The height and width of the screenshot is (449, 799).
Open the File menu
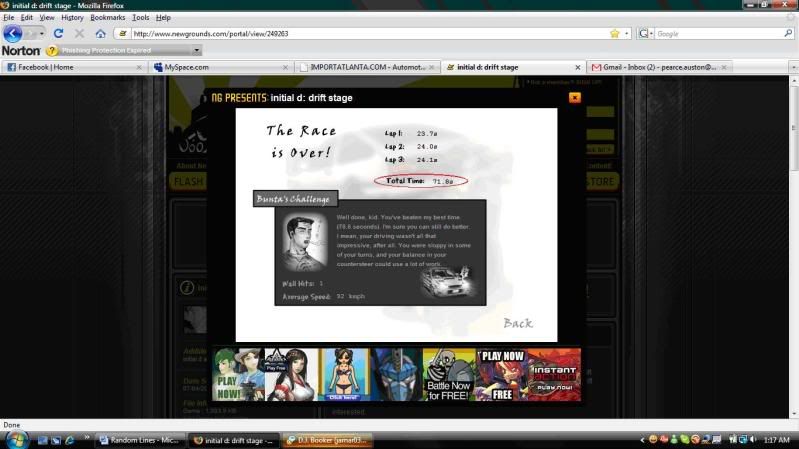pos(8,17)
